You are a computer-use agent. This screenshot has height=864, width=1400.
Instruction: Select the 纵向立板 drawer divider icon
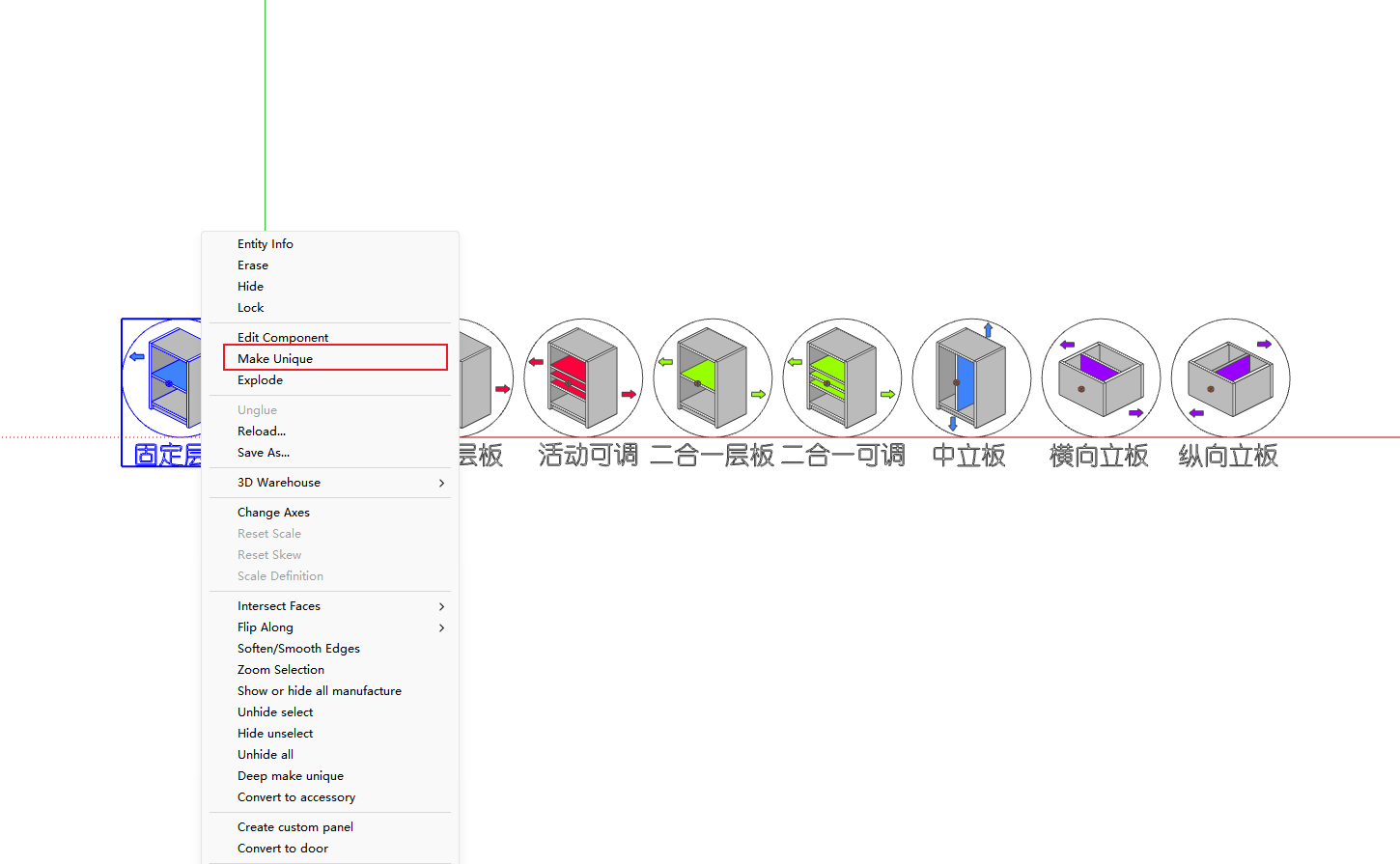(x=1230, y=377)
